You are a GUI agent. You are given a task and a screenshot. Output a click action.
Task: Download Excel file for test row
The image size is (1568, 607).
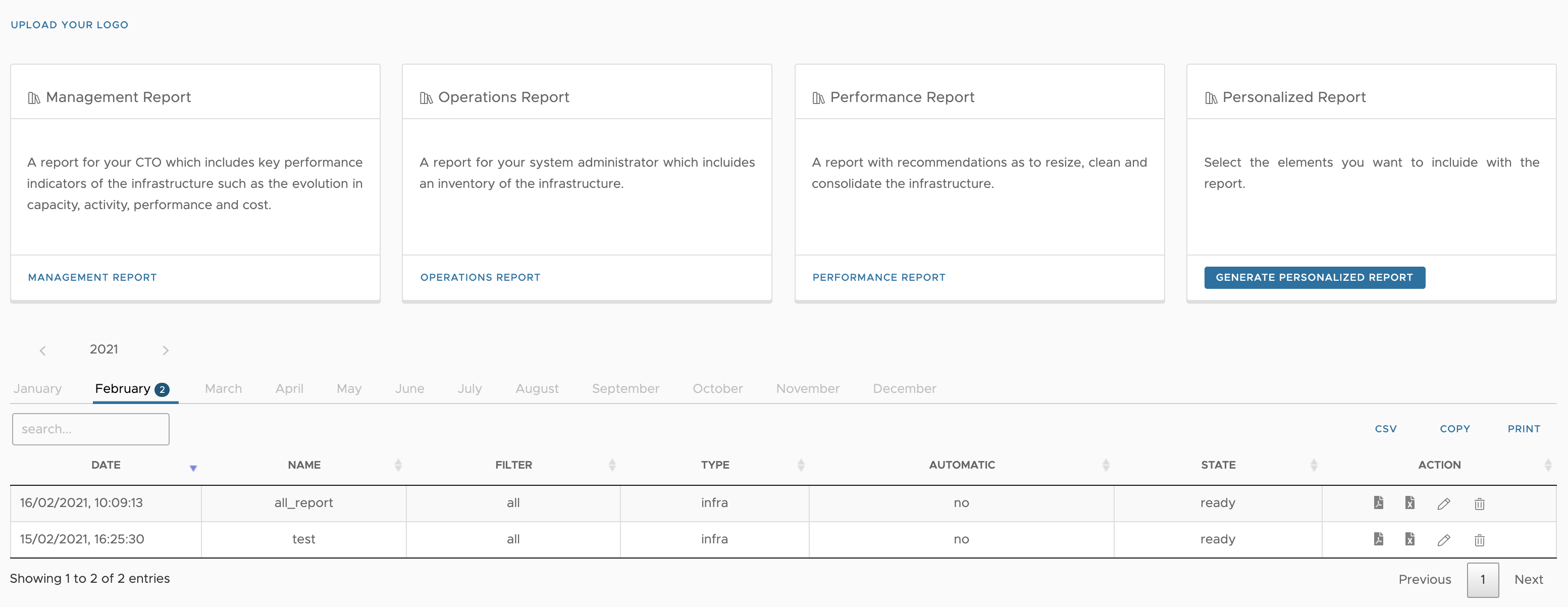click(x=1409, y=539)
